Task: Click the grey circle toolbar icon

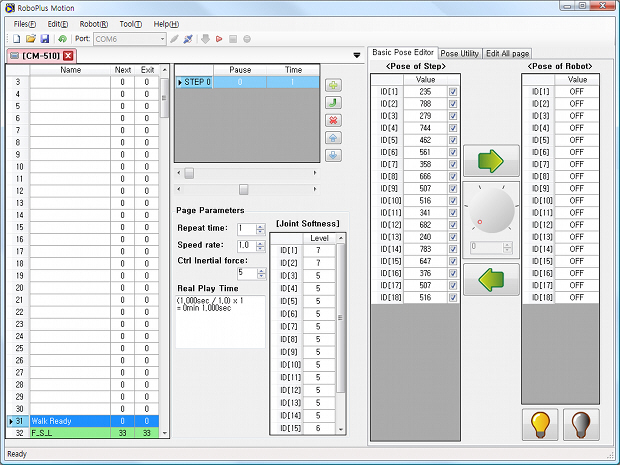Action: pos(247,39)
